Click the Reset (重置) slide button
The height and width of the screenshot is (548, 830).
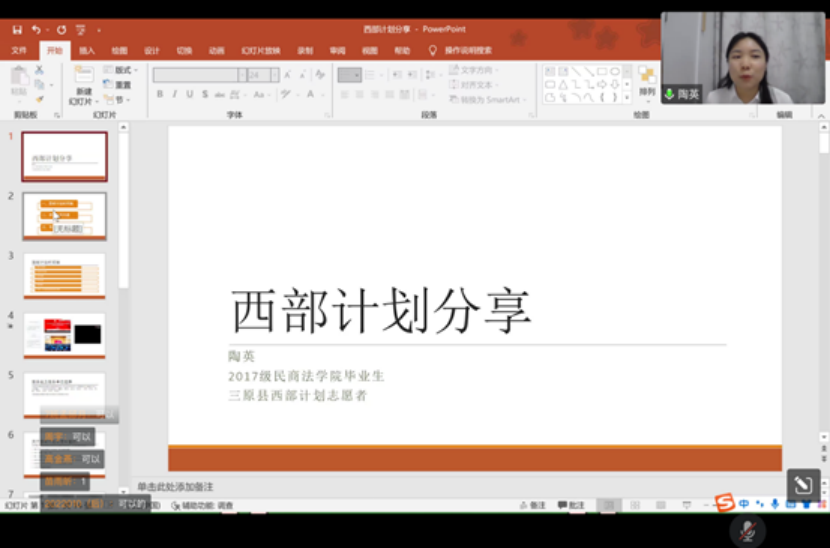(x=120, y=85)
